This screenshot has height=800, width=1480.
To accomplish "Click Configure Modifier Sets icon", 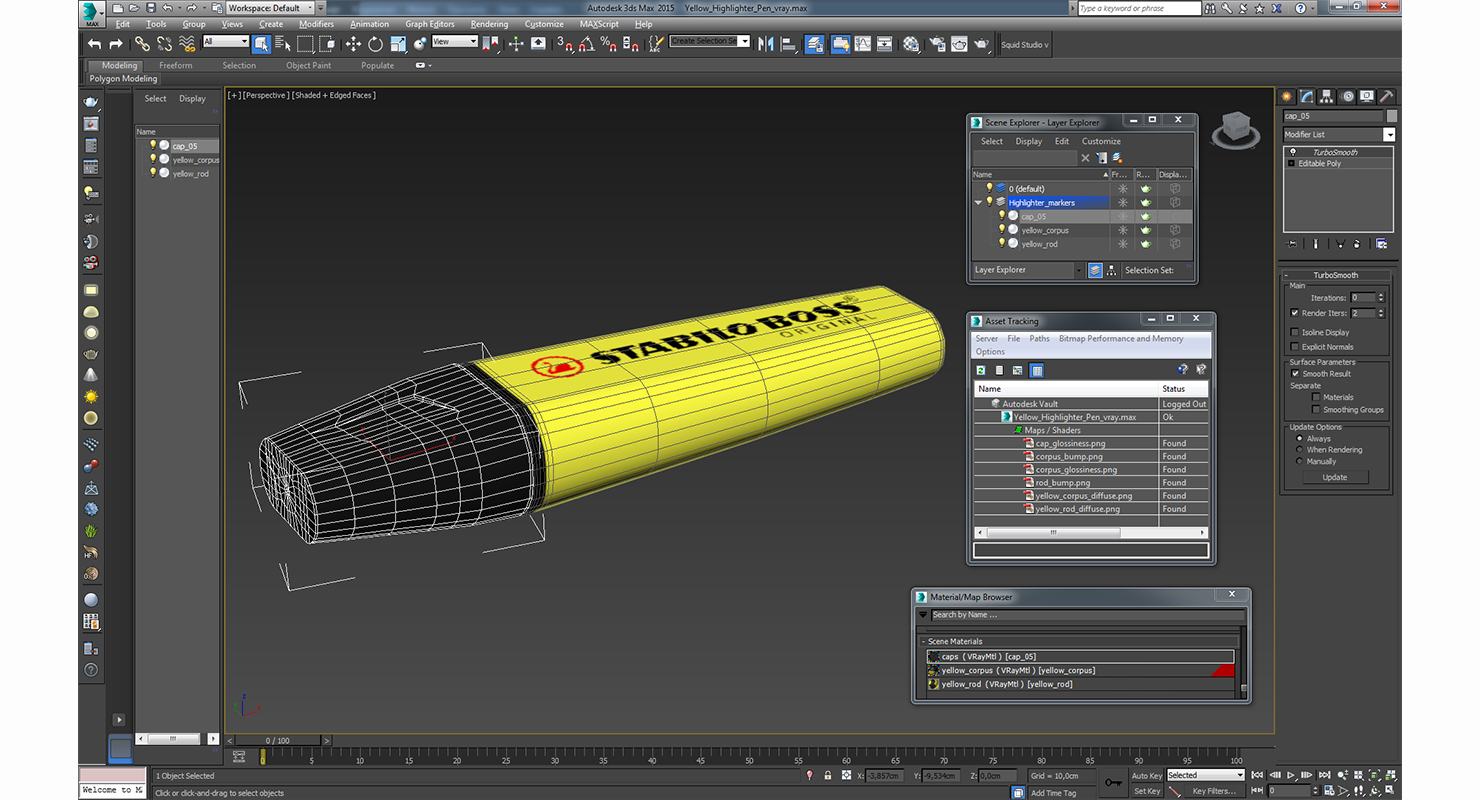I will (x=1381, y=244).
